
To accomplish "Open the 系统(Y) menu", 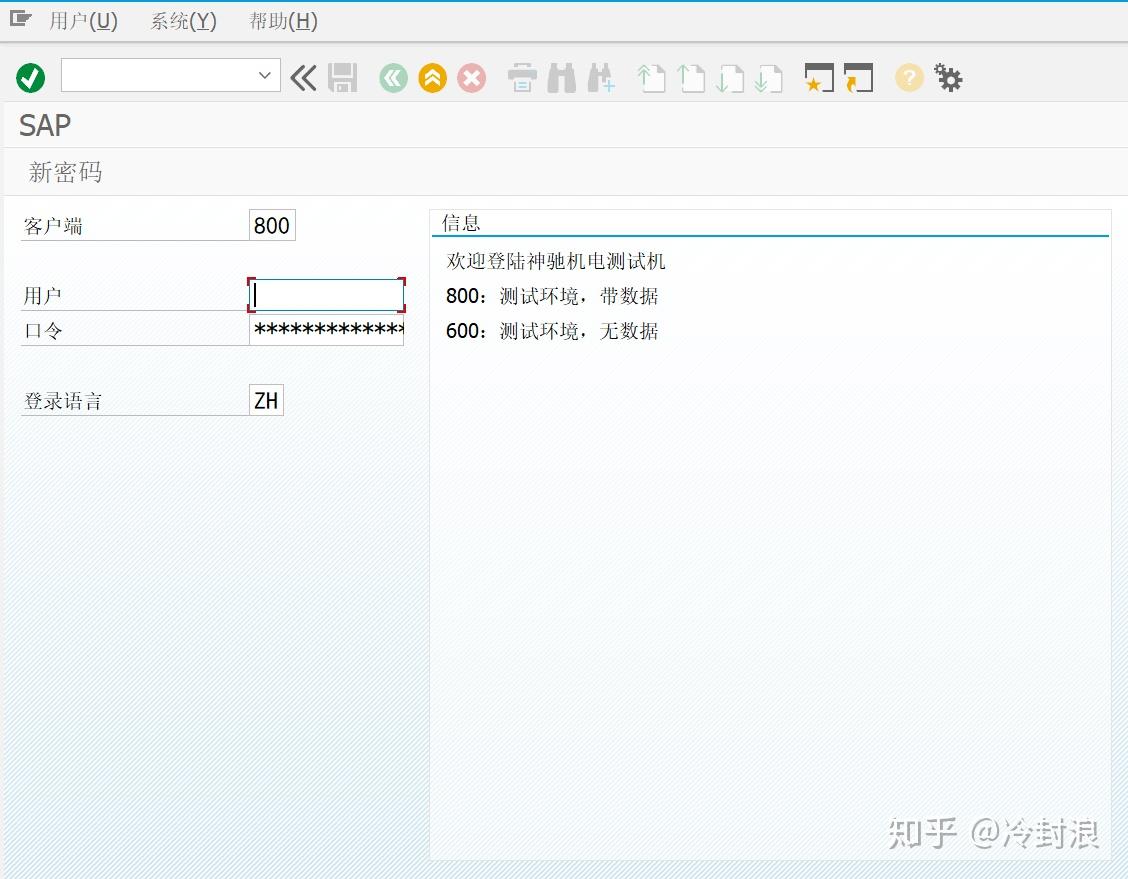I will coord(182,20).
